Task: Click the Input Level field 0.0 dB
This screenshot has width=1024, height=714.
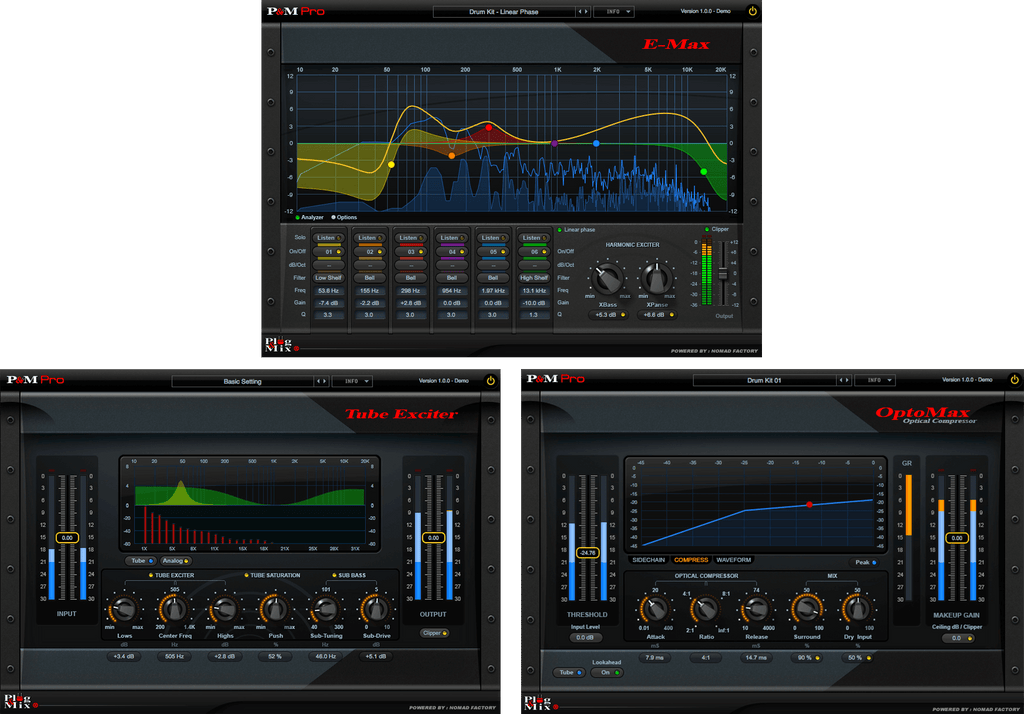Action: coord(585,638)
